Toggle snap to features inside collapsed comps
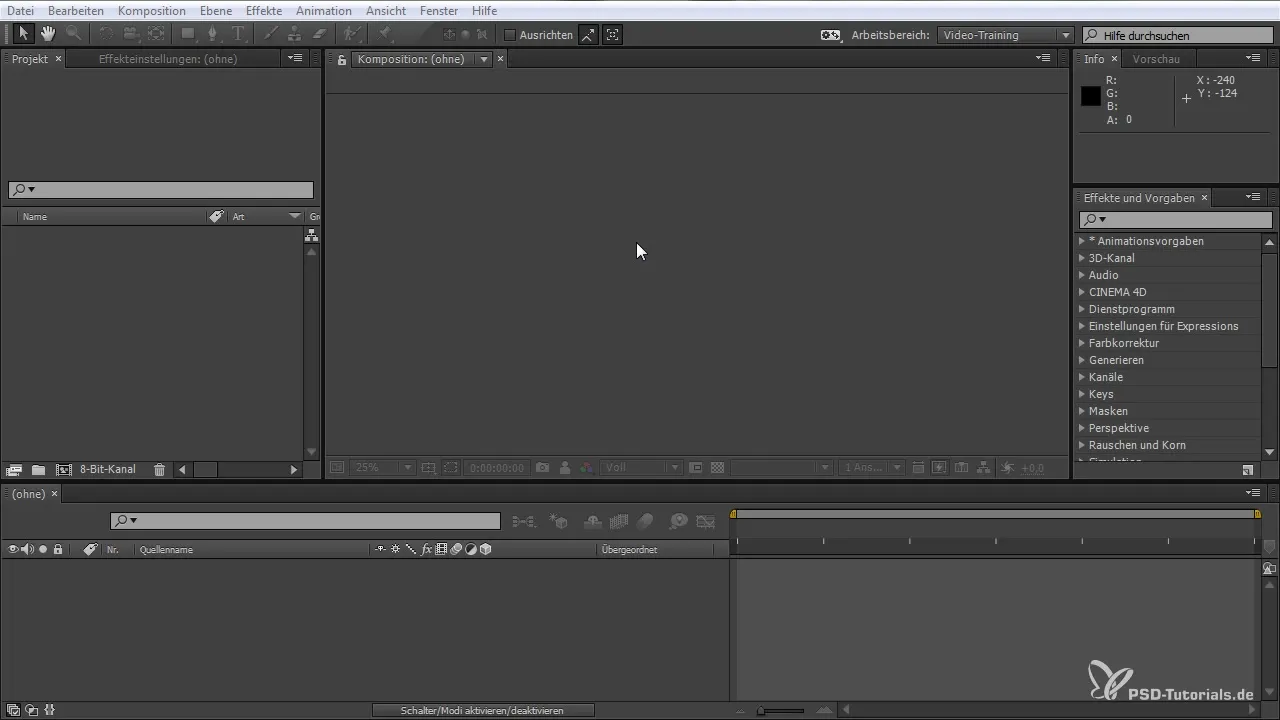Screen dimensions: 1280x720 (x=612, y=35)
